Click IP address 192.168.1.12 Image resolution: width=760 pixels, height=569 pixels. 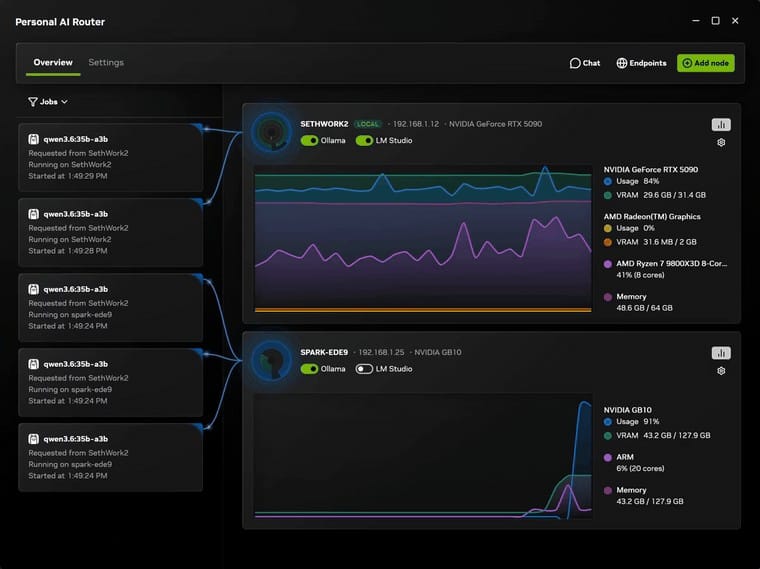[x=416, y=124]
